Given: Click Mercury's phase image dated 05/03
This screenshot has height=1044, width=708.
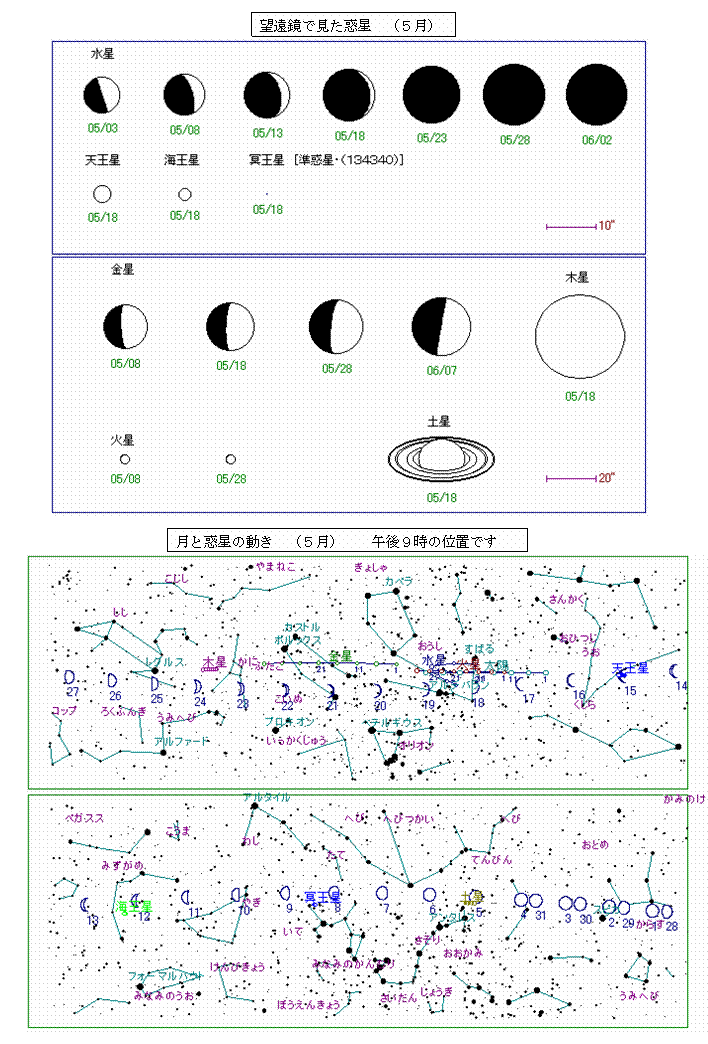Looking at the screenshot, I should [x=102, y=95].
